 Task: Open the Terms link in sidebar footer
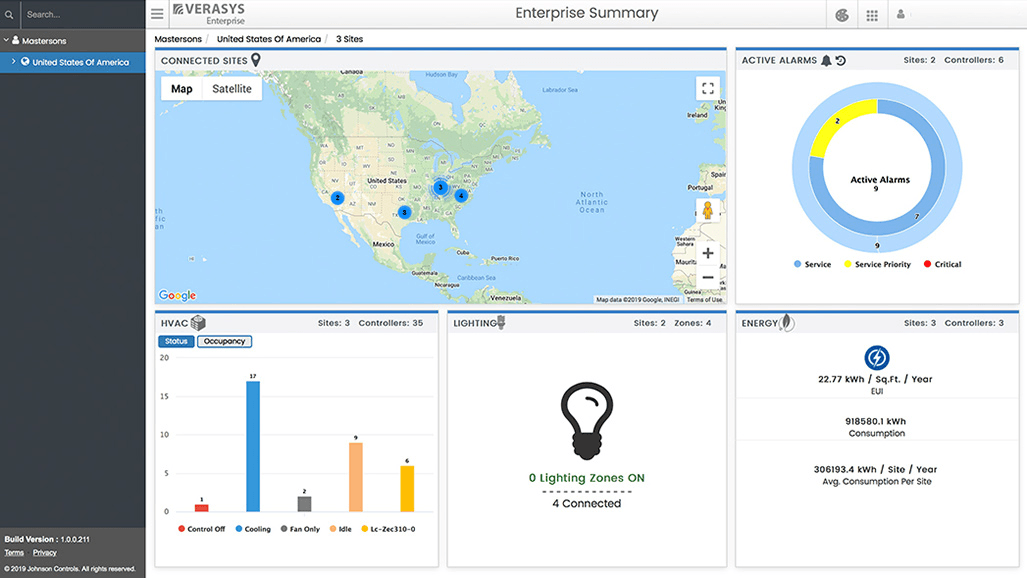coord(14,552)
